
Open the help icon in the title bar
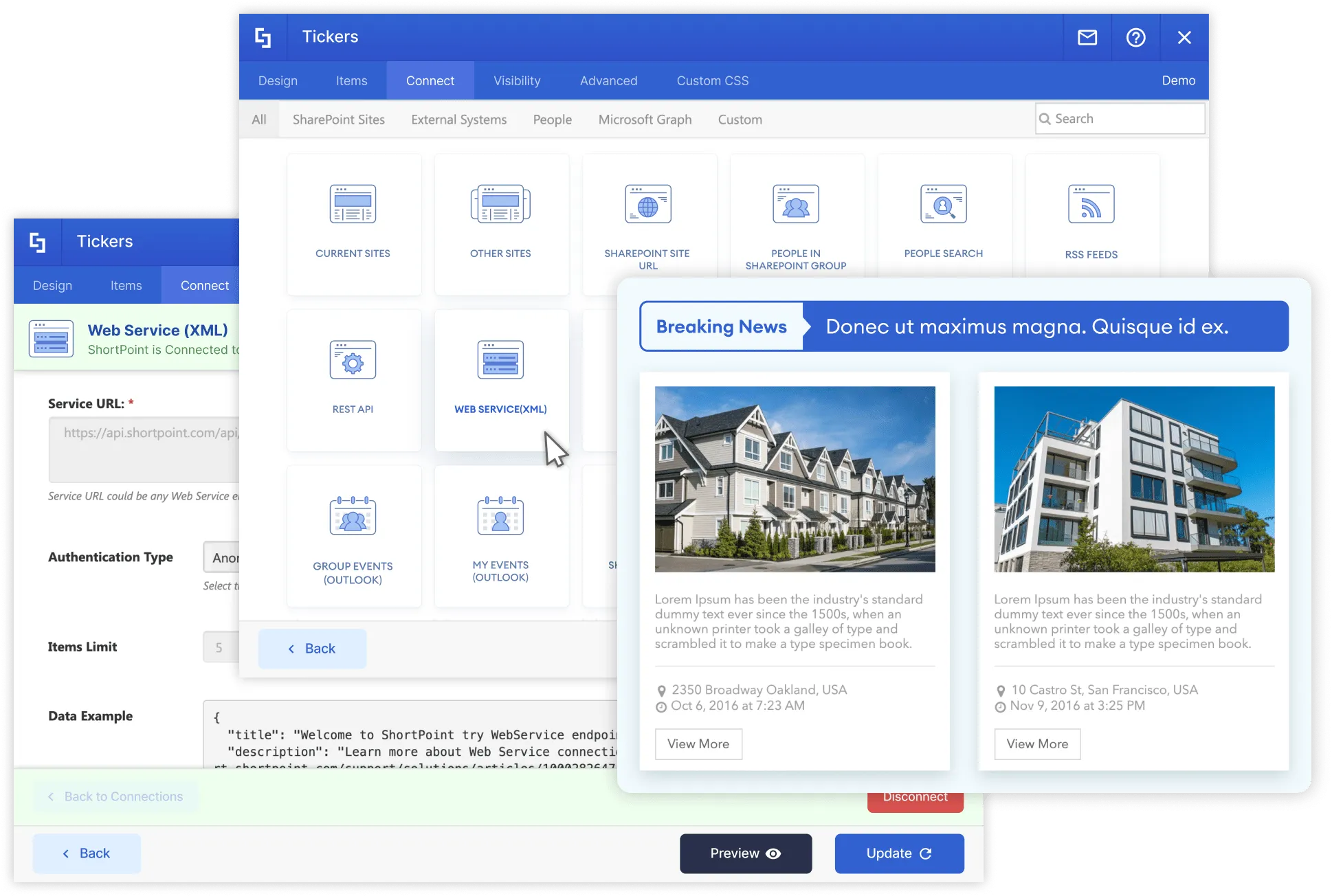point(1135,38)
